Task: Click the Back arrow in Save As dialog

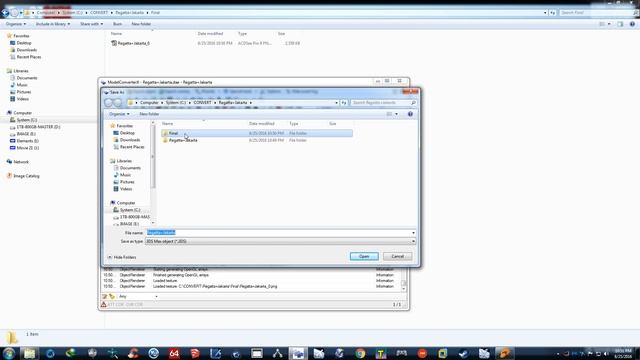Action: [109, 103]
